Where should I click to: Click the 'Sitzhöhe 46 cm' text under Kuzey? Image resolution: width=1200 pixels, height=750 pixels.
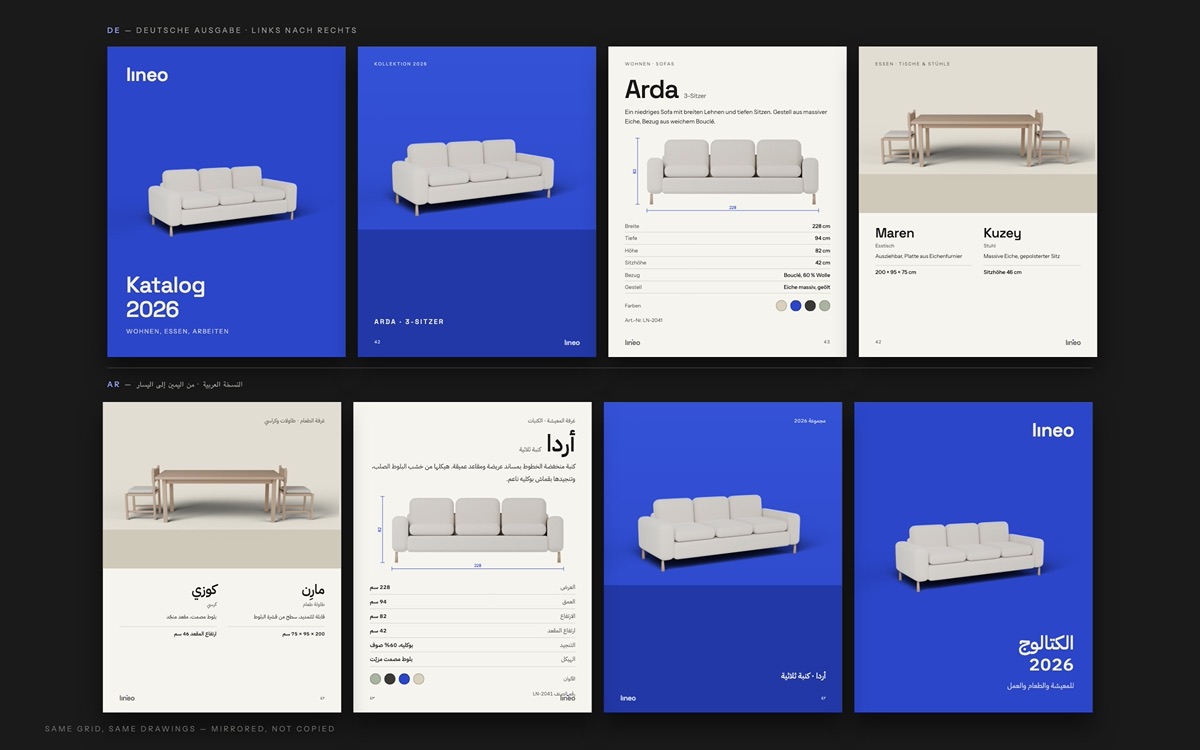pos(1002,272)
